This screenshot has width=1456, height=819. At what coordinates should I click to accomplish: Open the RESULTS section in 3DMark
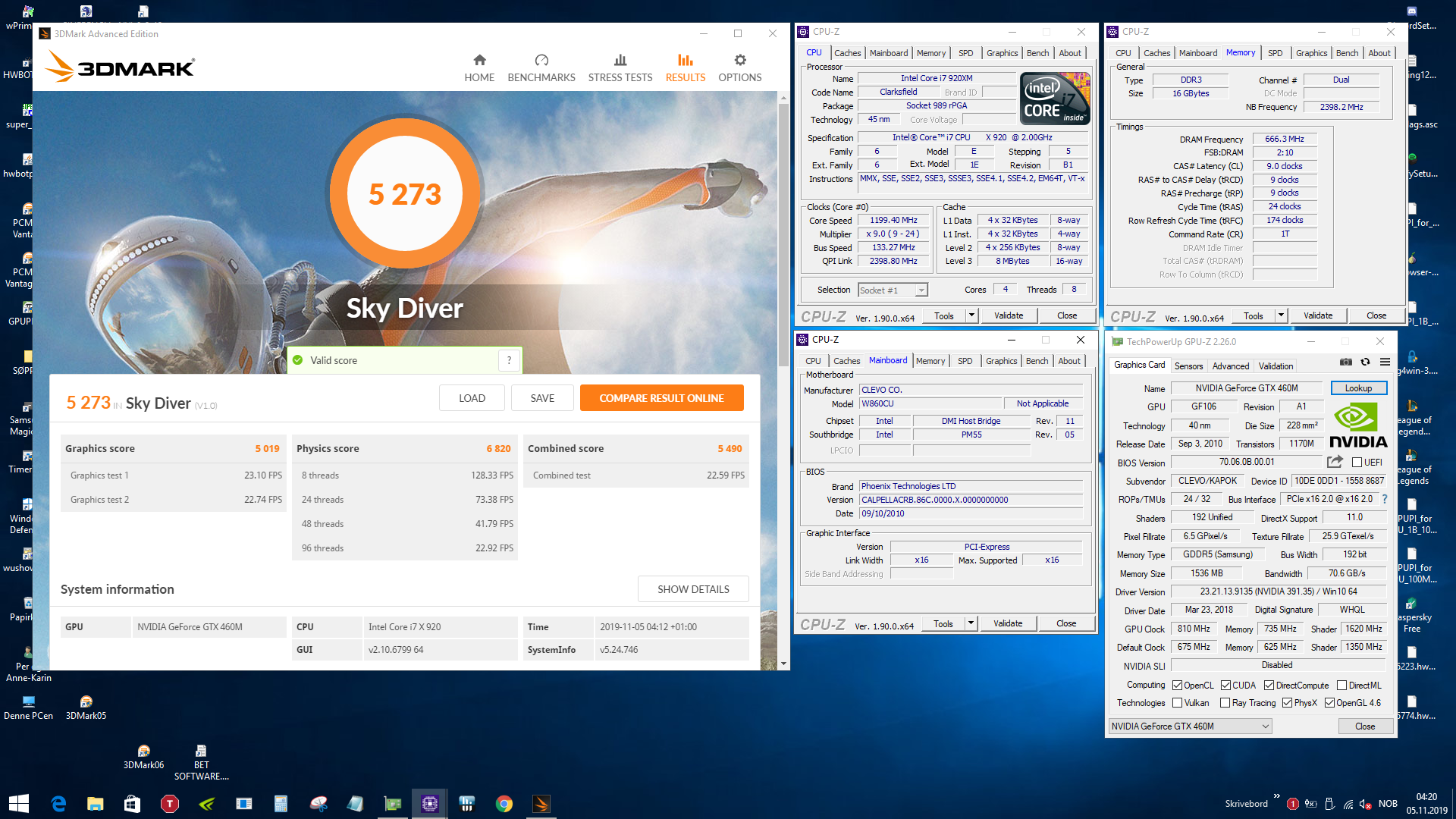(x=686, y=67)
